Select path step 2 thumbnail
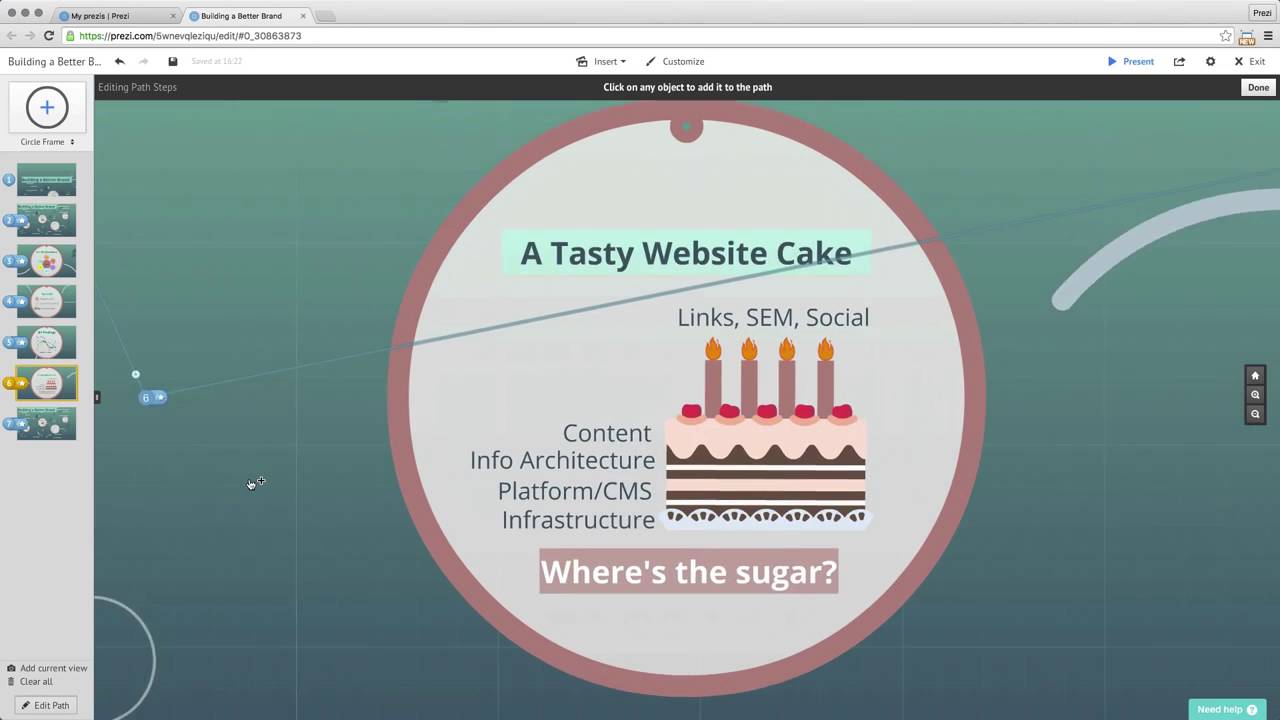This screenshot has width=1280, height=720. (x=46, y=220)
